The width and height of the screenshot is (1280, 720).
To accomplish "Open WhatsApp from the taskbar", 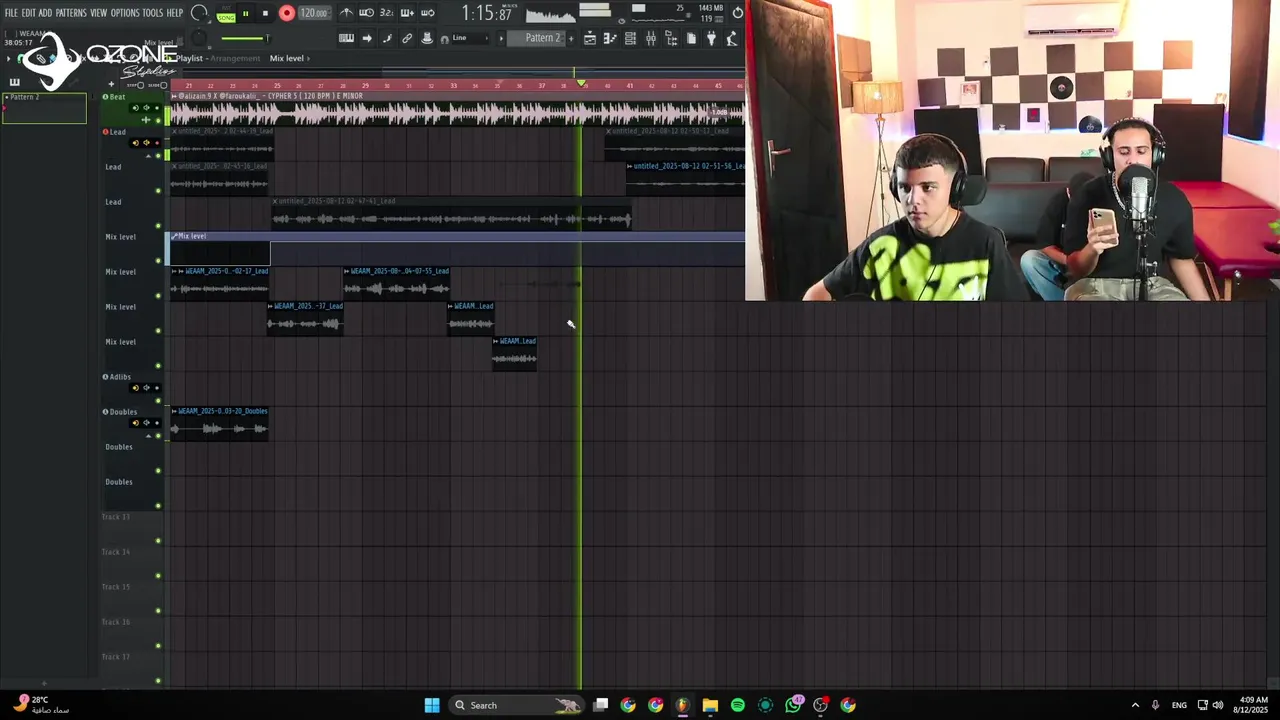I will pos(794,705).
